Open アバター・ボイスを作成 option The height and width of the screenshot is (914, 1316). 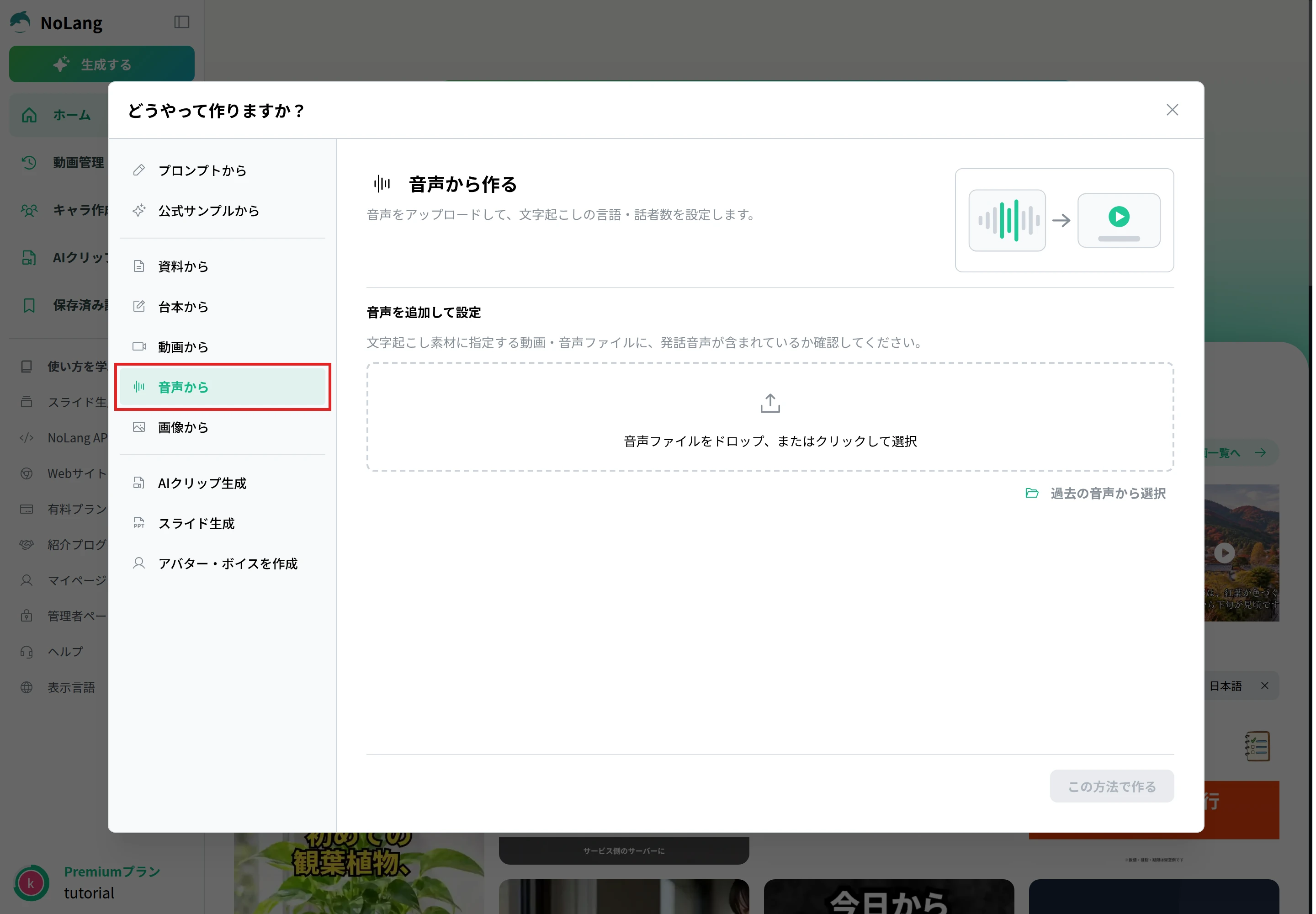coord(222,563)
